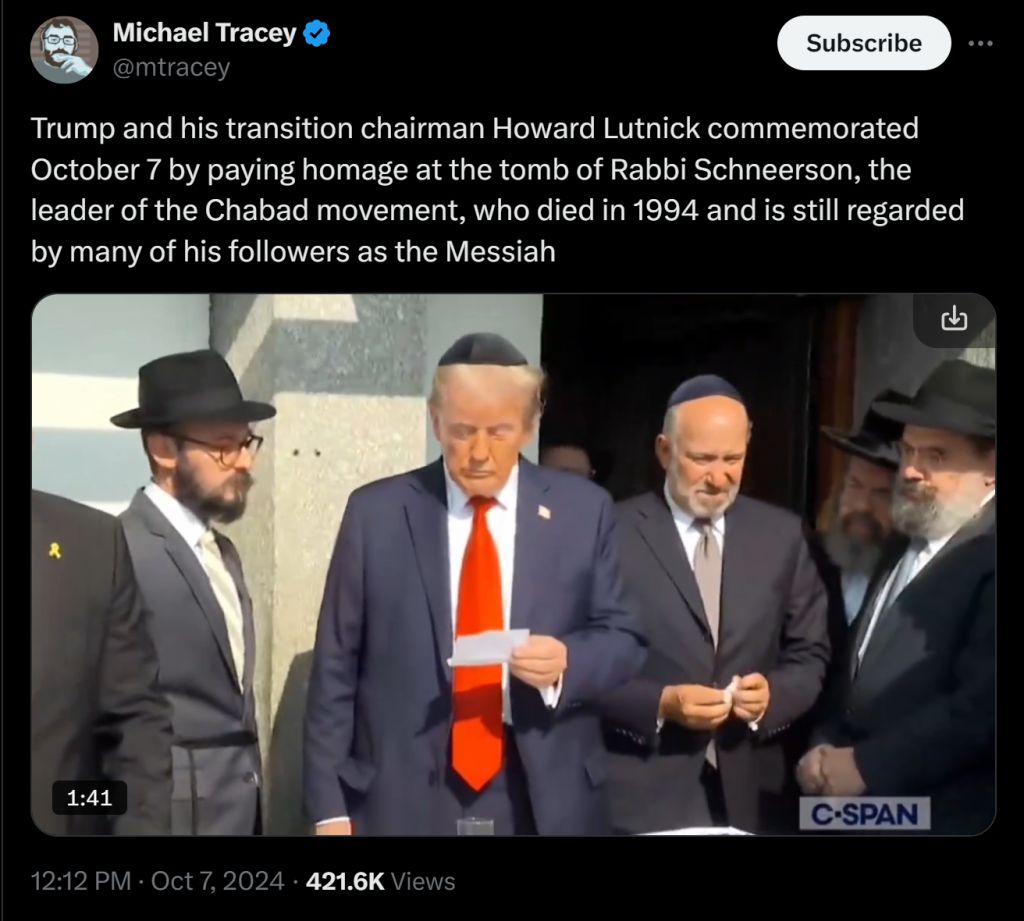Viewport: 1024px width, 921px height.
Task: View the 421.6K view count
Action: click(345, 881)
